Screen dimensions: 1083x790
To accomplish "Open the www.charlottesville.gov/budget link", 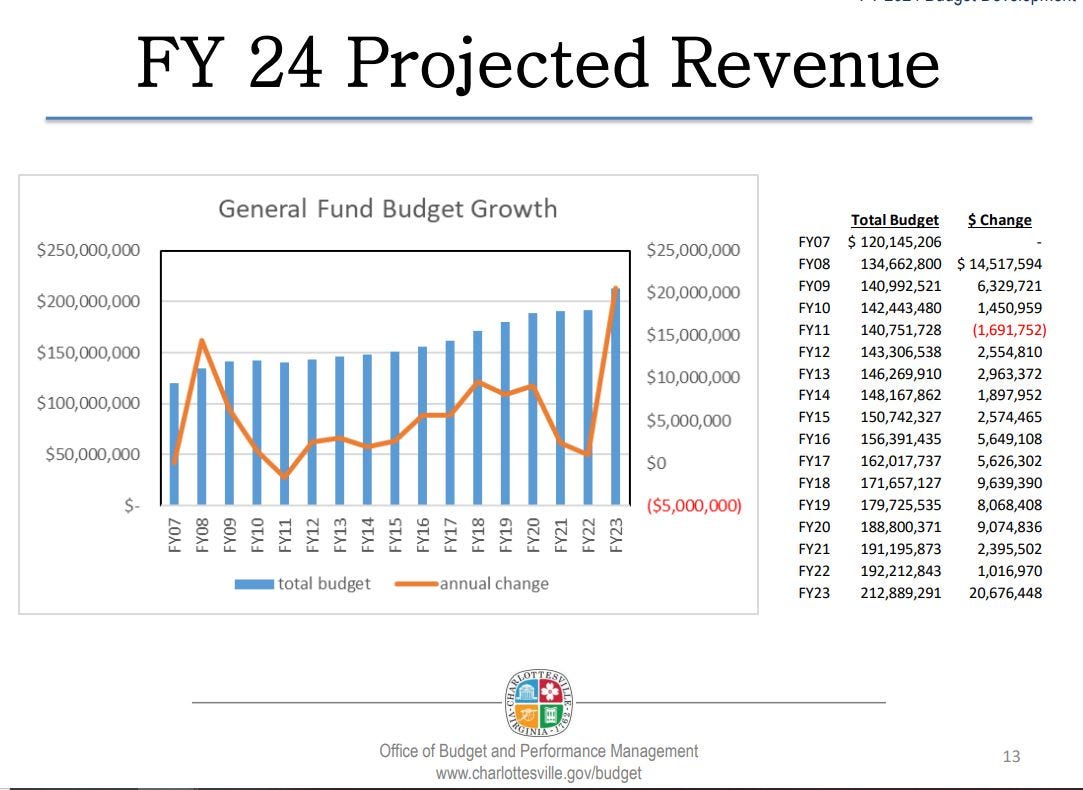I will point(539,773).
